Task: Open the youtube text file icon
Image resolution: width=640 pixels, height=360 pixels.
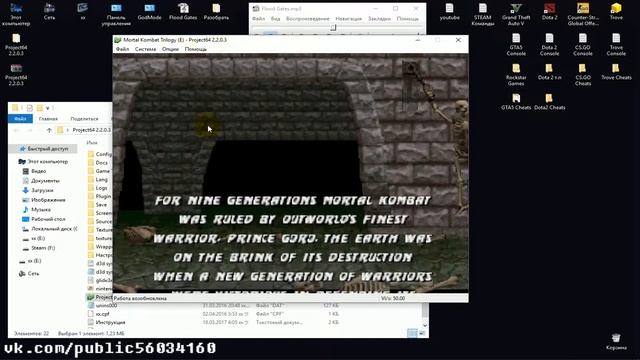Action: pyautogui.click(x=449, y=11)
